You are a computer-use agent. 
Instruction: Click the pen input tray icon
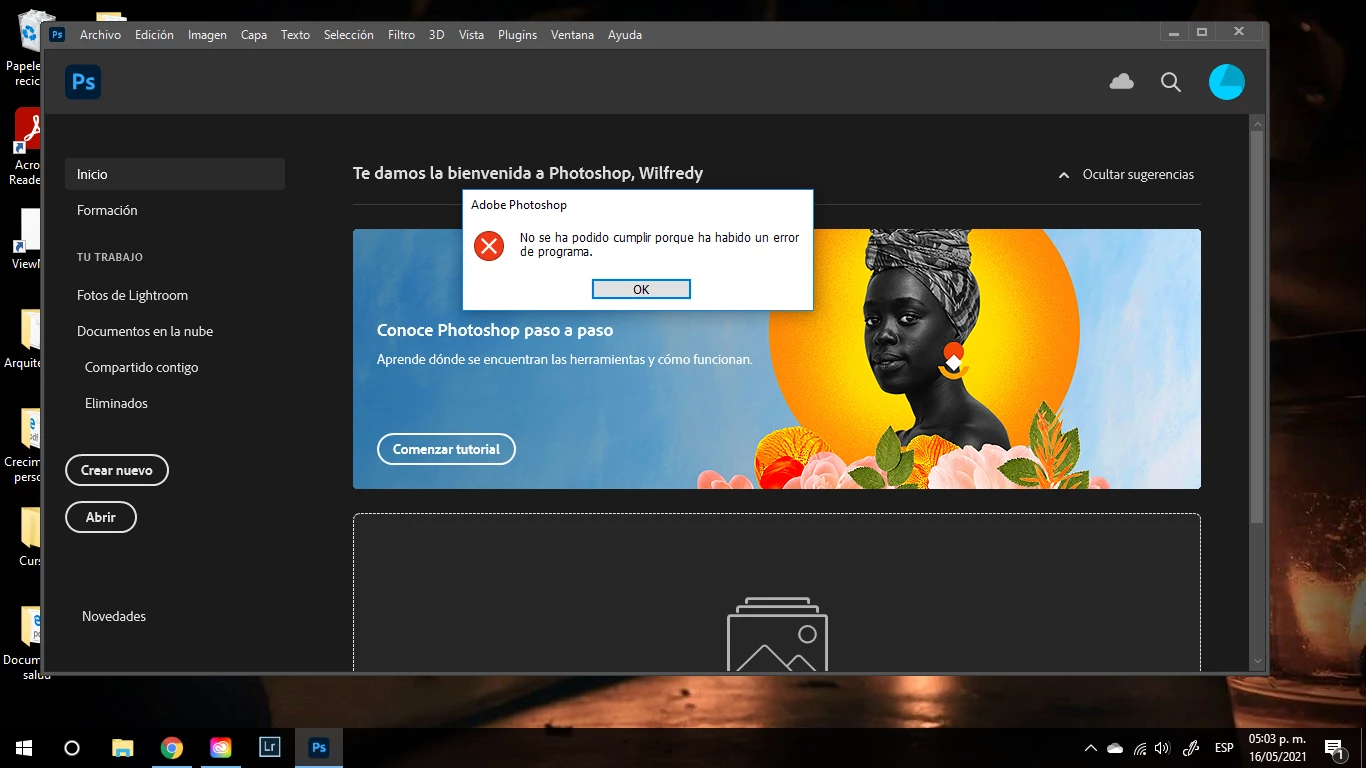coord(1190,748)
